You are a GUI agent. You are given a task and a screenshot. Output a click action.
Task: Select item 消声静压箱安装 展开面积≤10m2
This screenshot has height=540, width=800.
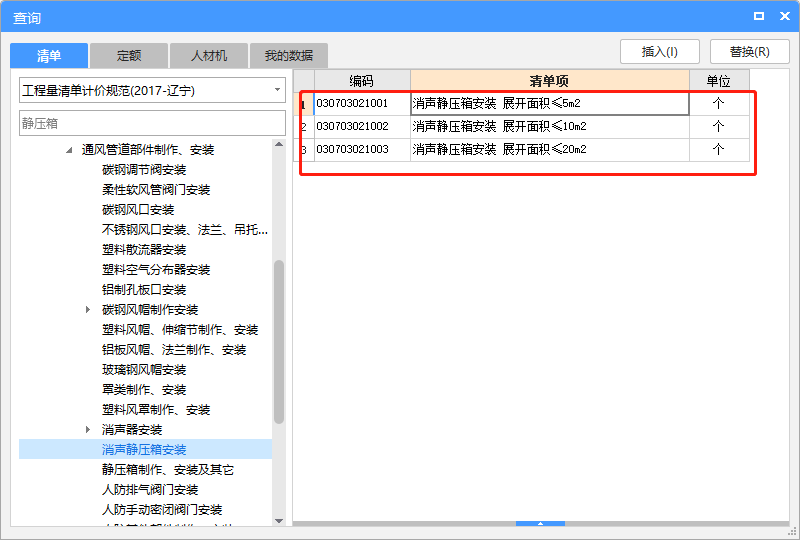click(x=549, y=127)
